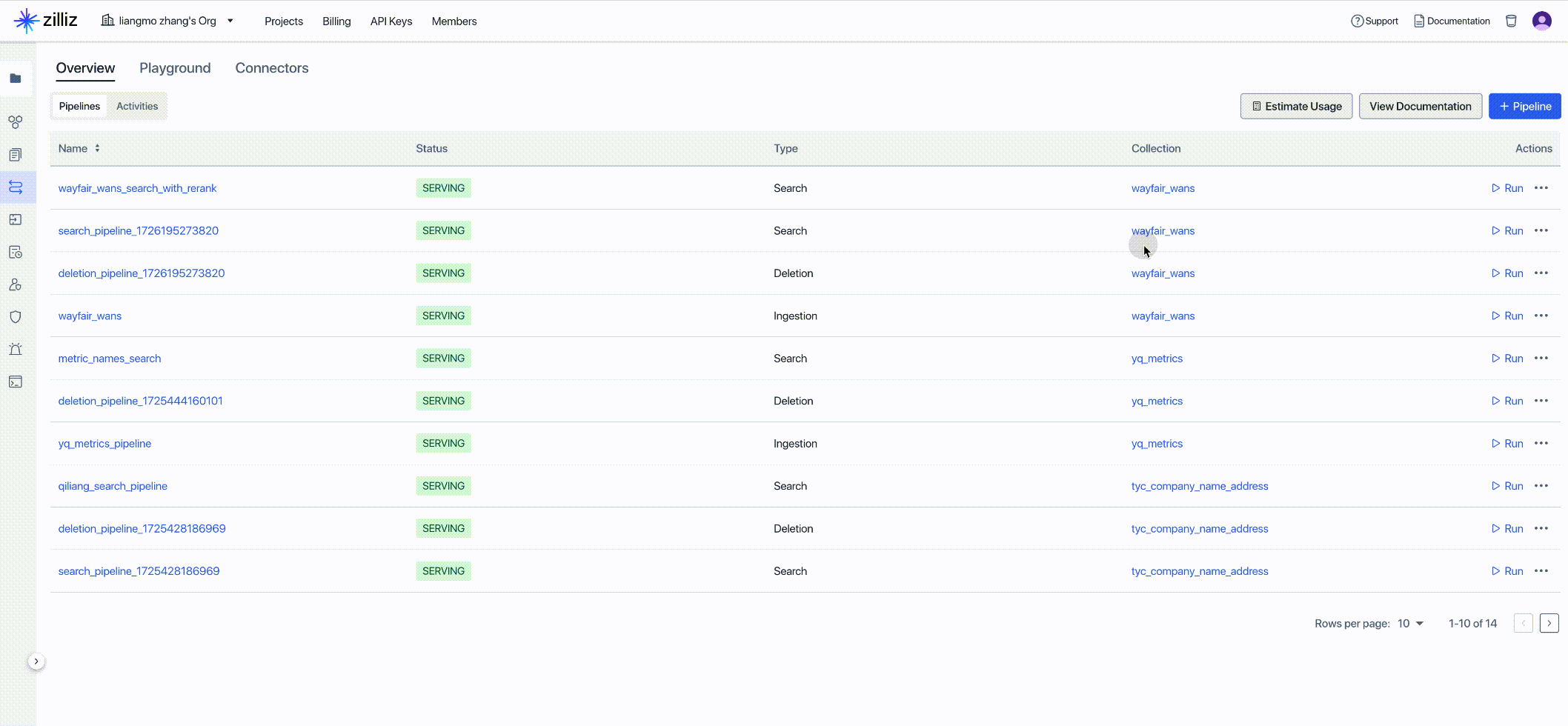
Task: Expand the collapsed left sidebar
Action: (x=36, y=662)
